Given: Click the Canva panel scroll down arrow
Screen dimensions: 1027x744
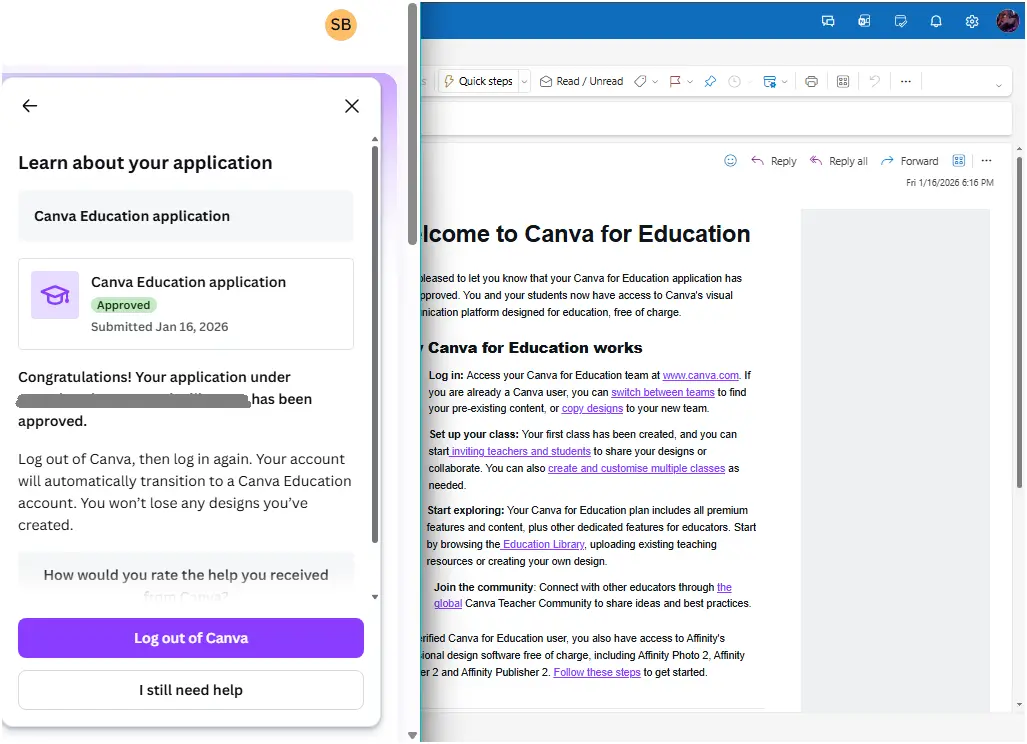Looking at the screenshot, I should pos(375,597).
